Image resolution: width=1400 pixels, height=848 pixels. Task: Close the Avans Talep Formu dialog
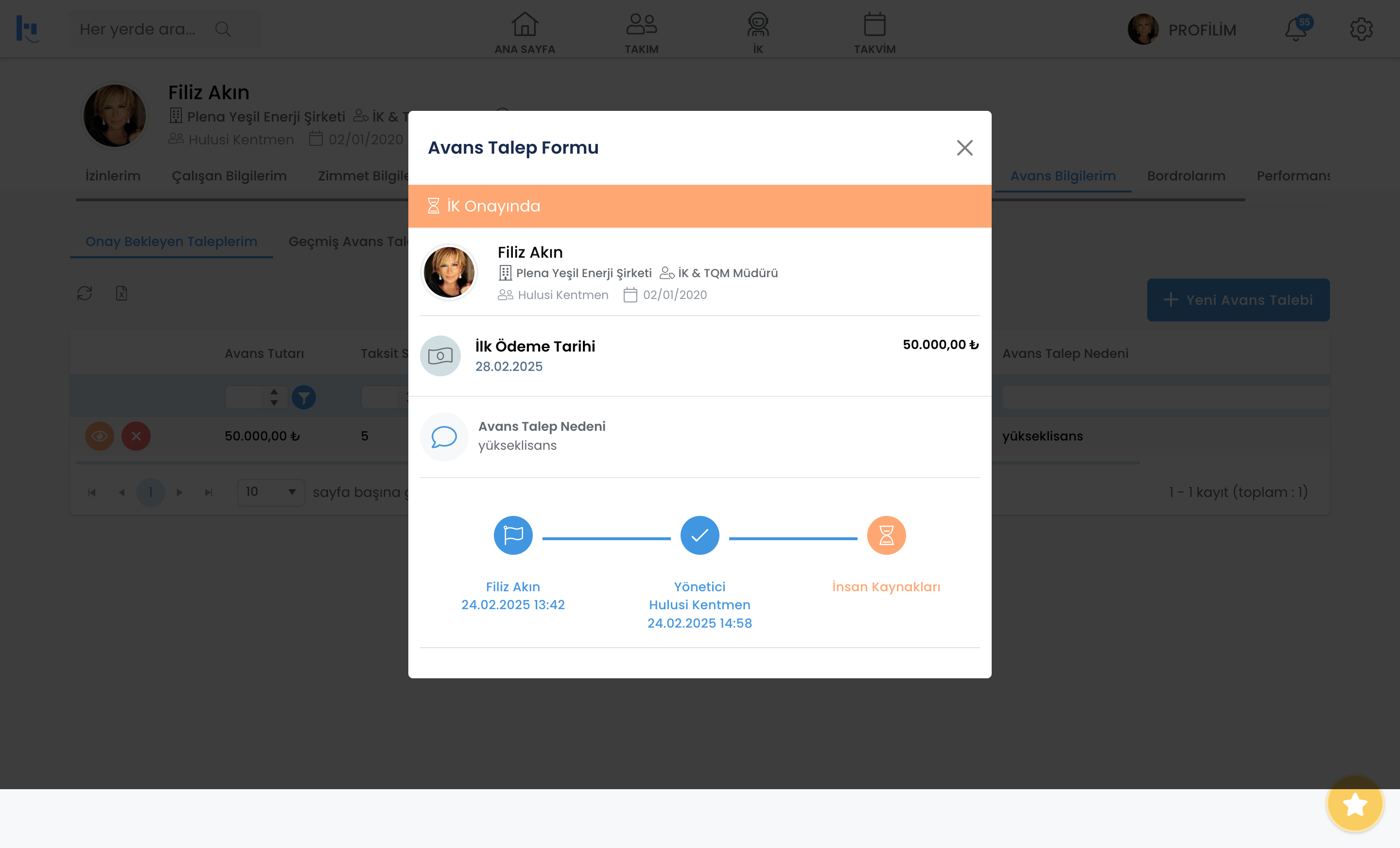[964, 148]
